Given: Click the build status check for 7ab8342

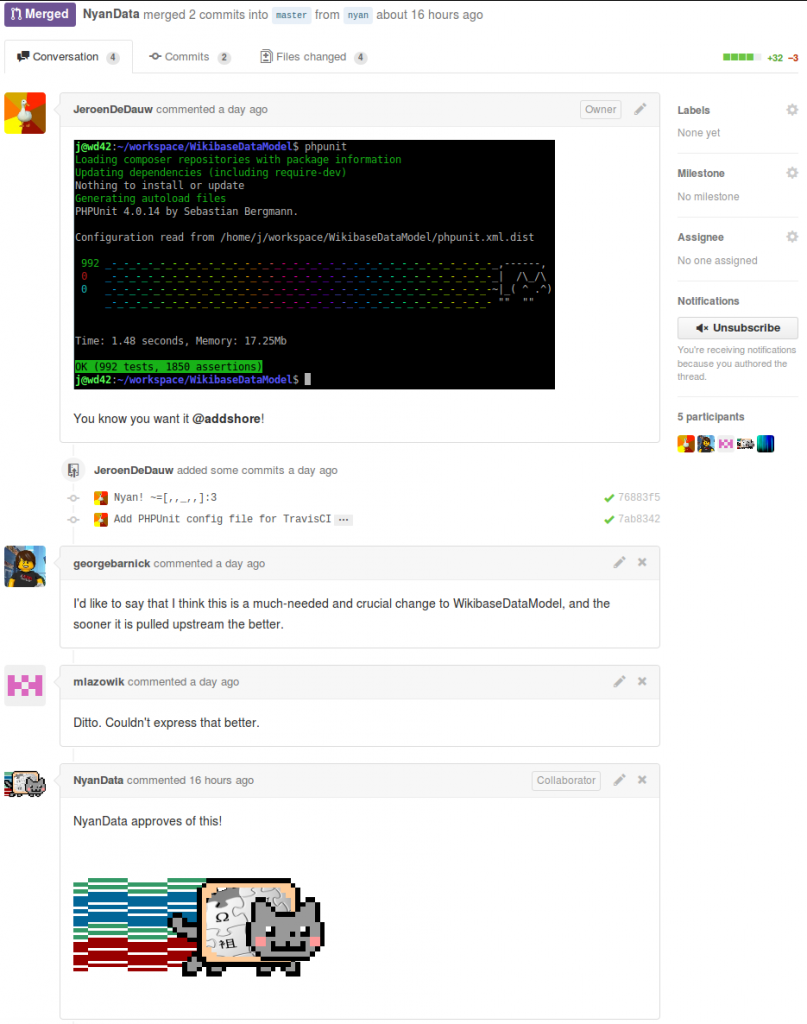Looking at the screenshot, I should (x=609, y=520).
